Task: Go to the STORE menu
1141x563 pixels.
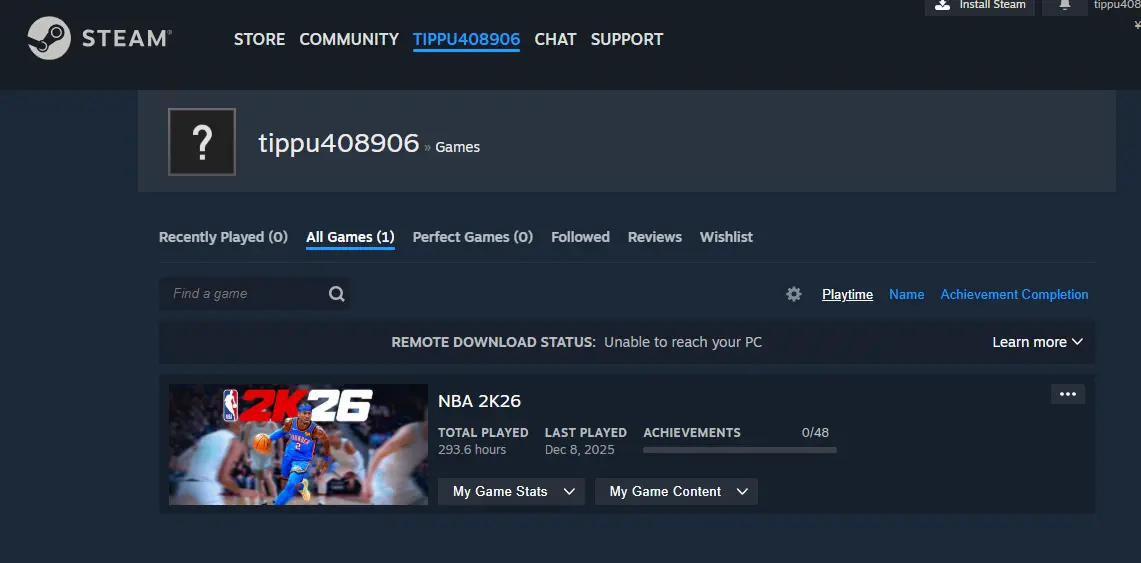Action: (259, 39)
